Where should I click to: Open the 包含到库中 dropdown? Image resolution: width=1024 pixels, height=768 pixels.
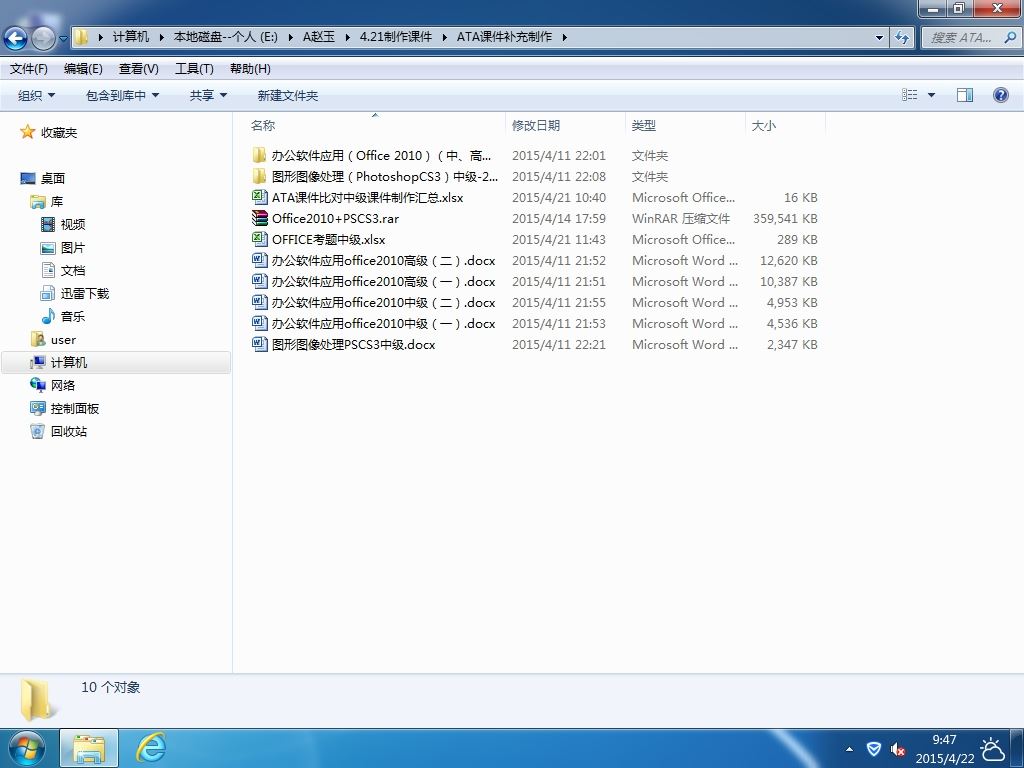click(122, 95)
